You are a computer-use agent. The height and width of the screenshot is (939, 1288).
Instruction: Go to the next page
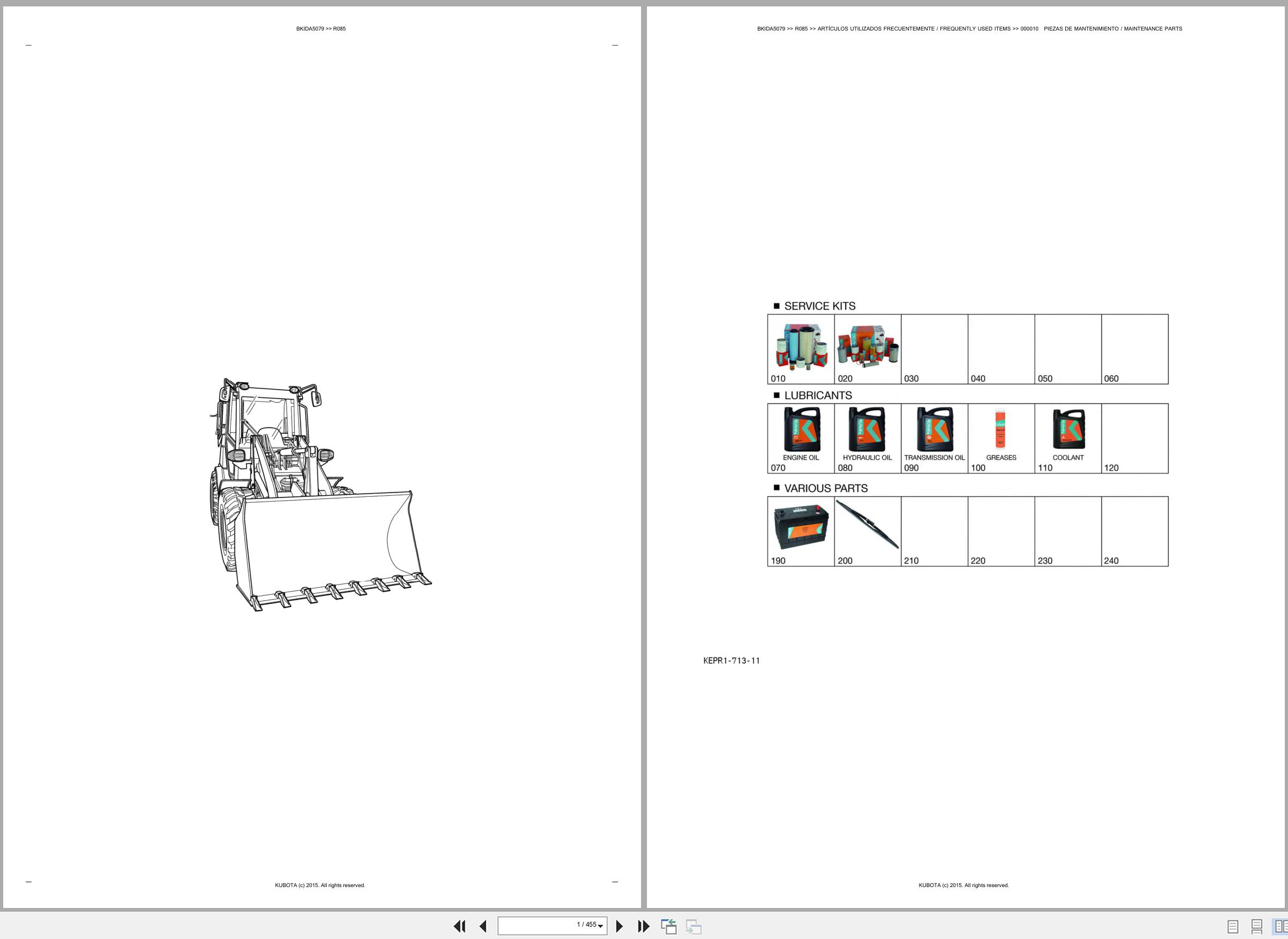[620, 927]
